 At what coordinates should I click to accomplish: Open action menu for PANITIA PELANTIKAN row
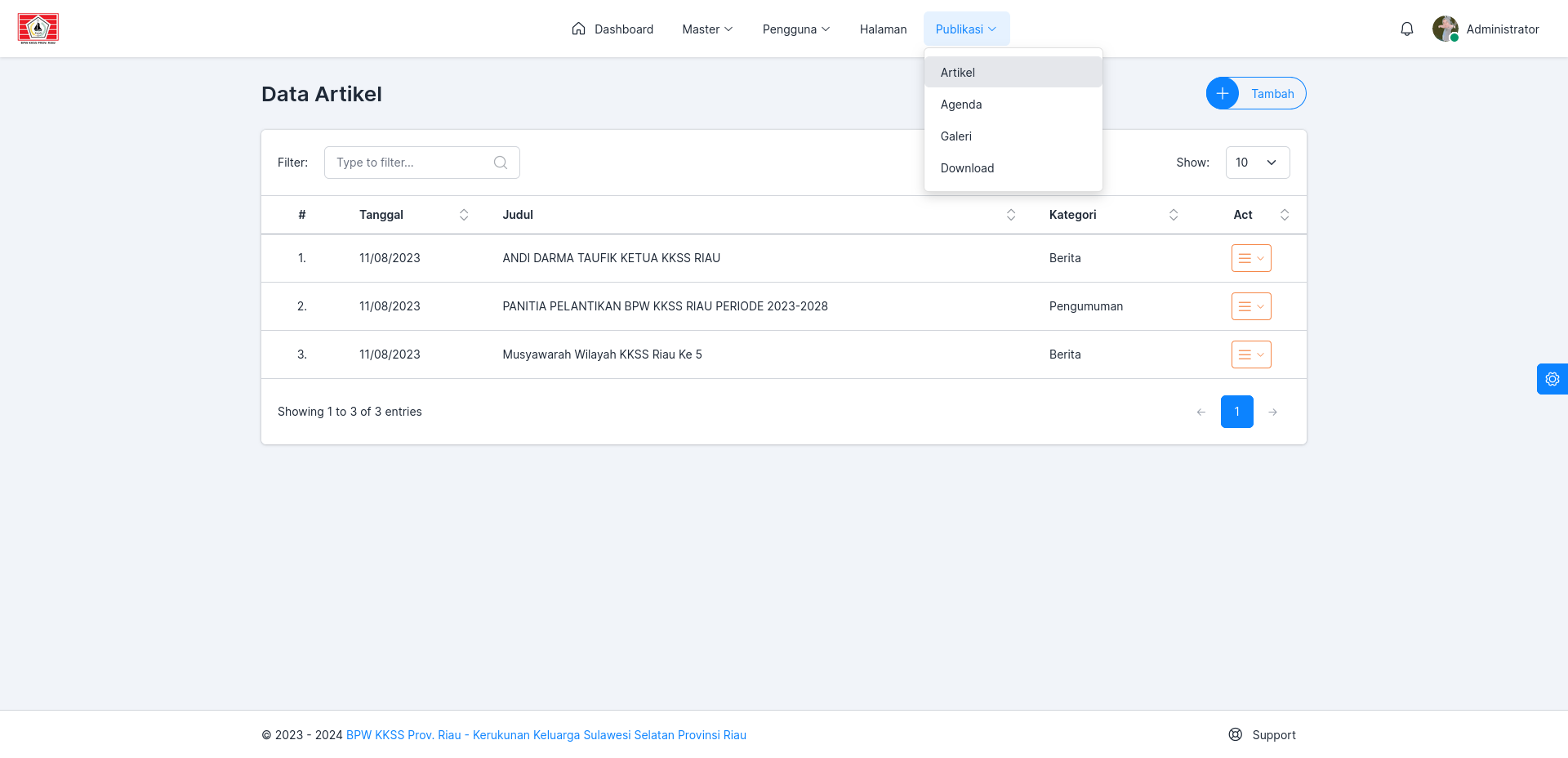1251,306
